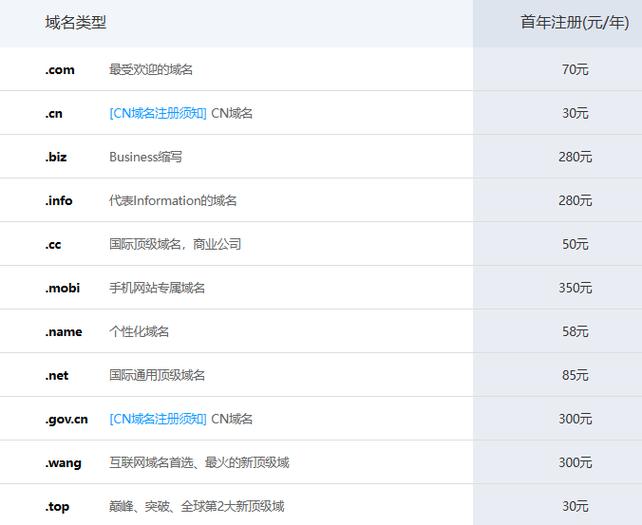Image resolution: width=642 pixels, height=525 pixels.
Task: Click the 300元 price for .gov.cn
Action: 575,419
